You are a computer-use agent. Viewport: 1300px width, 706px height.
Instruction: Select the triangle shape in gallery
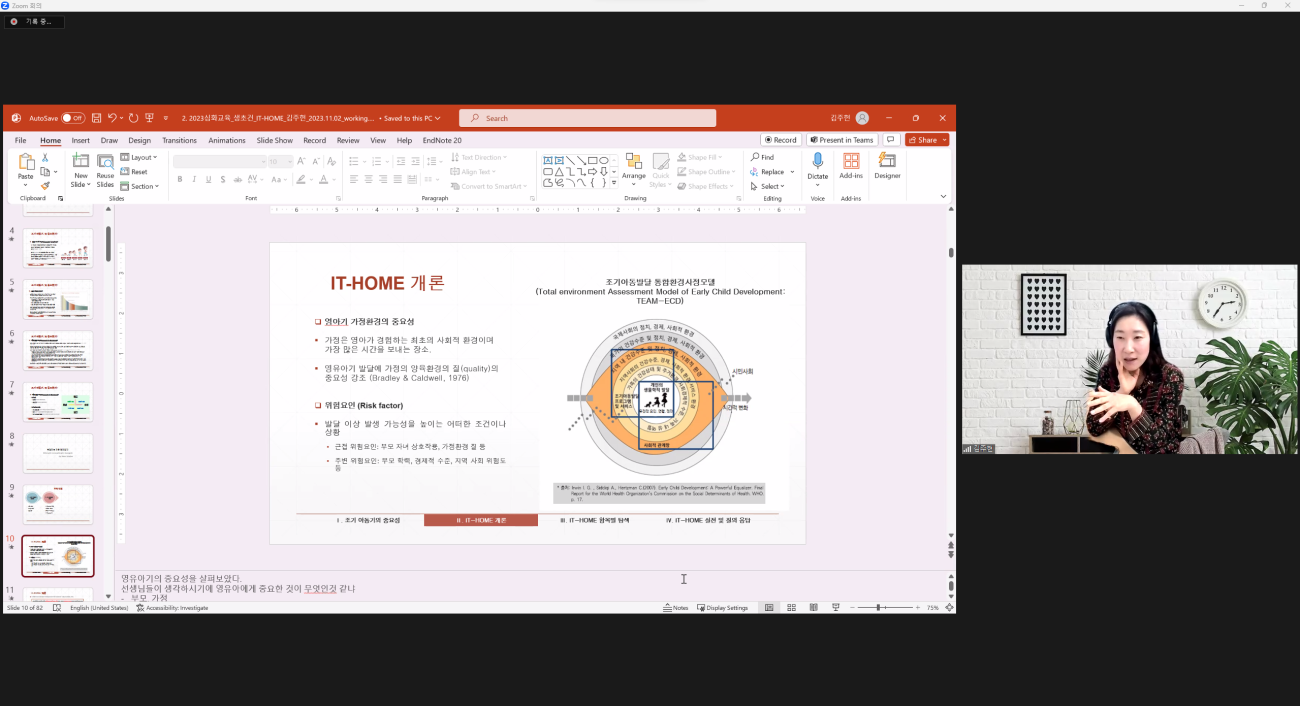click(x=559, y=172)
